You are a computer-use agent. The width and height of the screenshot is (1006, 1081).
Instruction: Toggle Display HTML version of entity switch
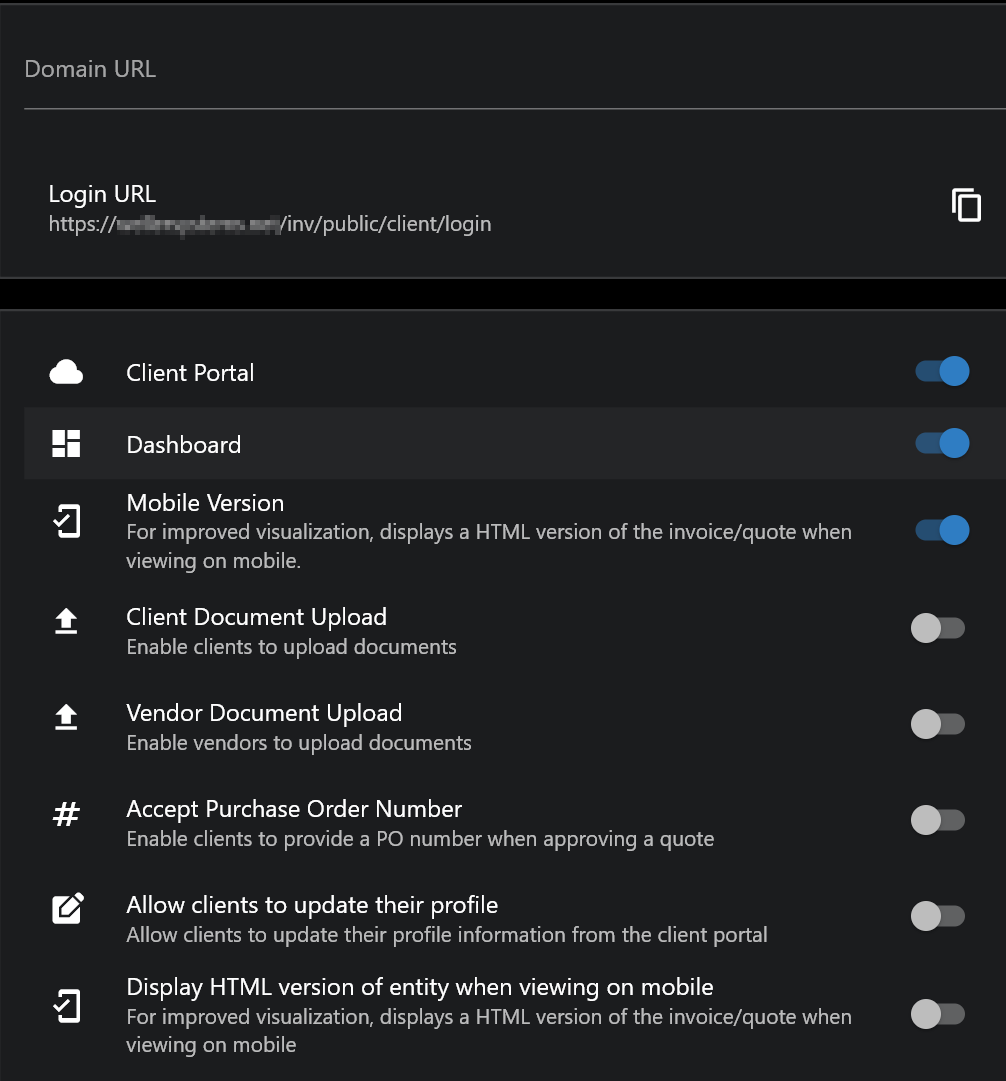coord(937,1014)
